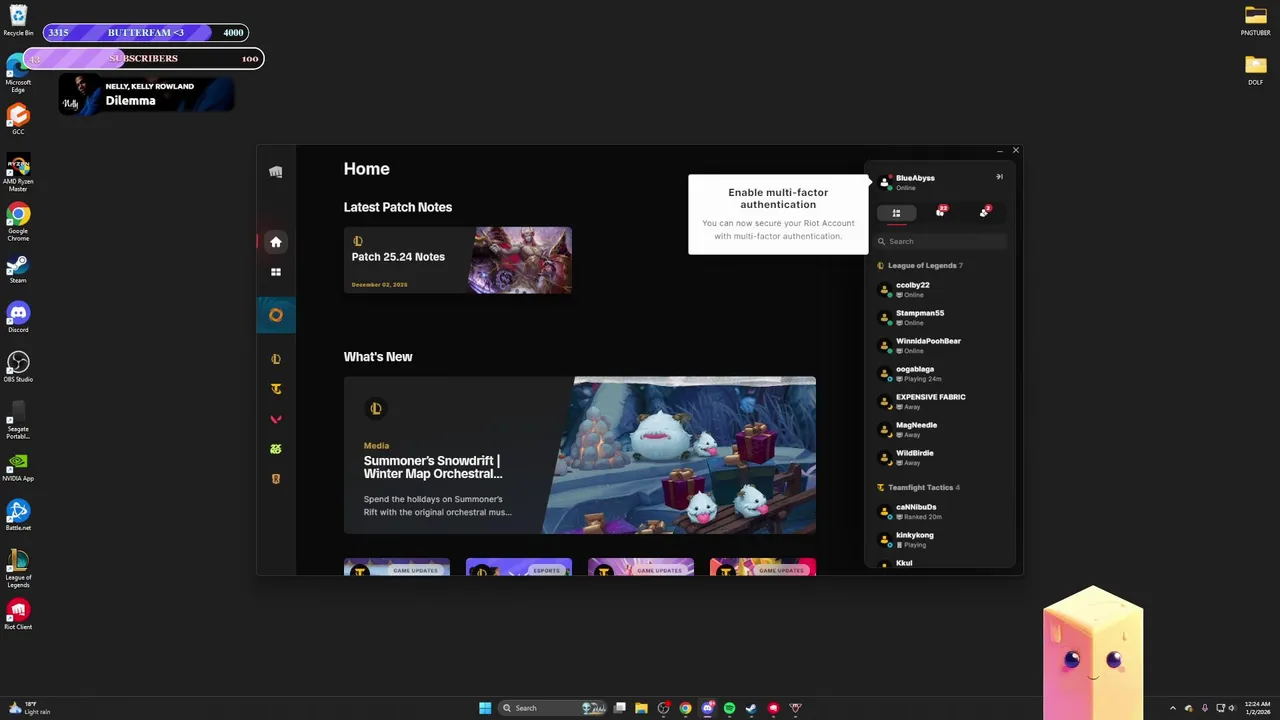
Task: Open the Patch 25.24 Notes card
Action: (x=458, y=260)
